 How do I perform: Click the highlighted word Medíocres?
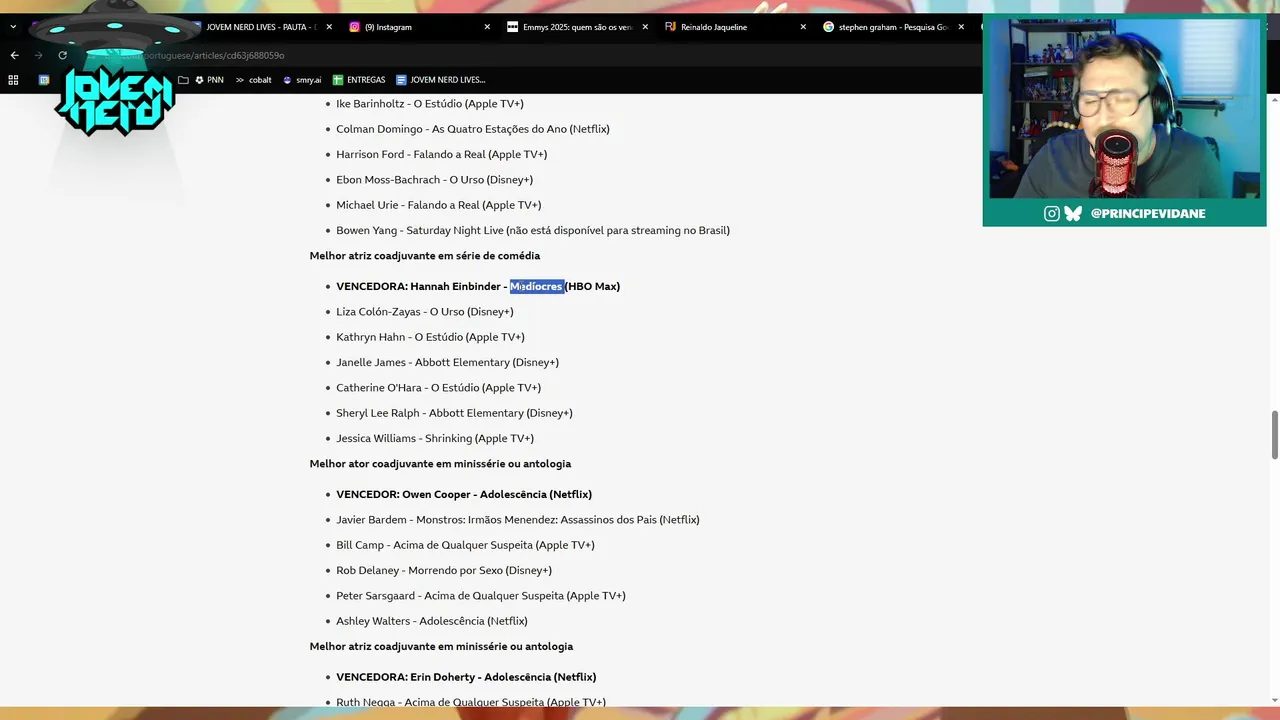tap(537, 286)
